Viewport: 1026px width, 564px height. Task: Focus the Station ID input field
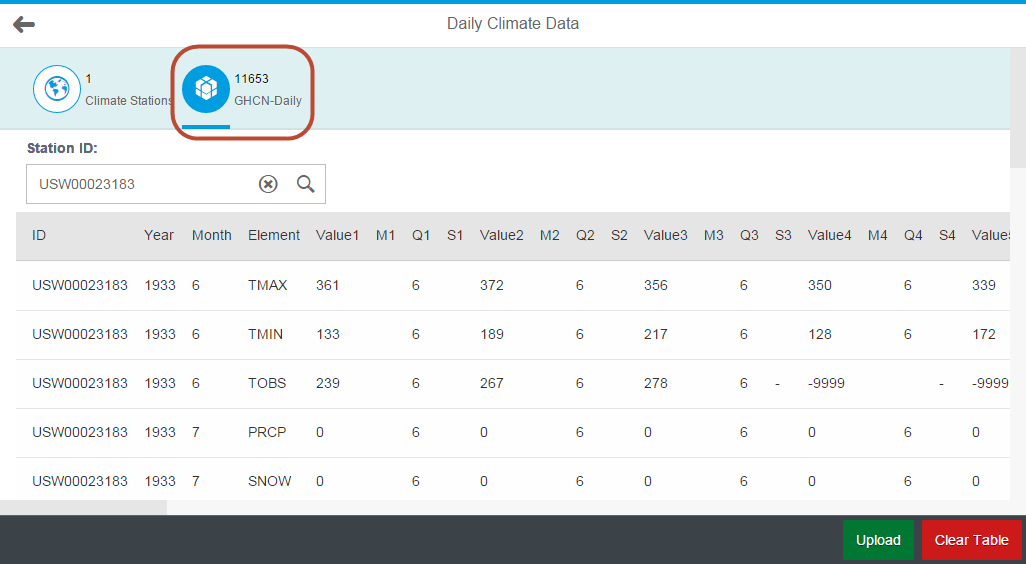175,184
